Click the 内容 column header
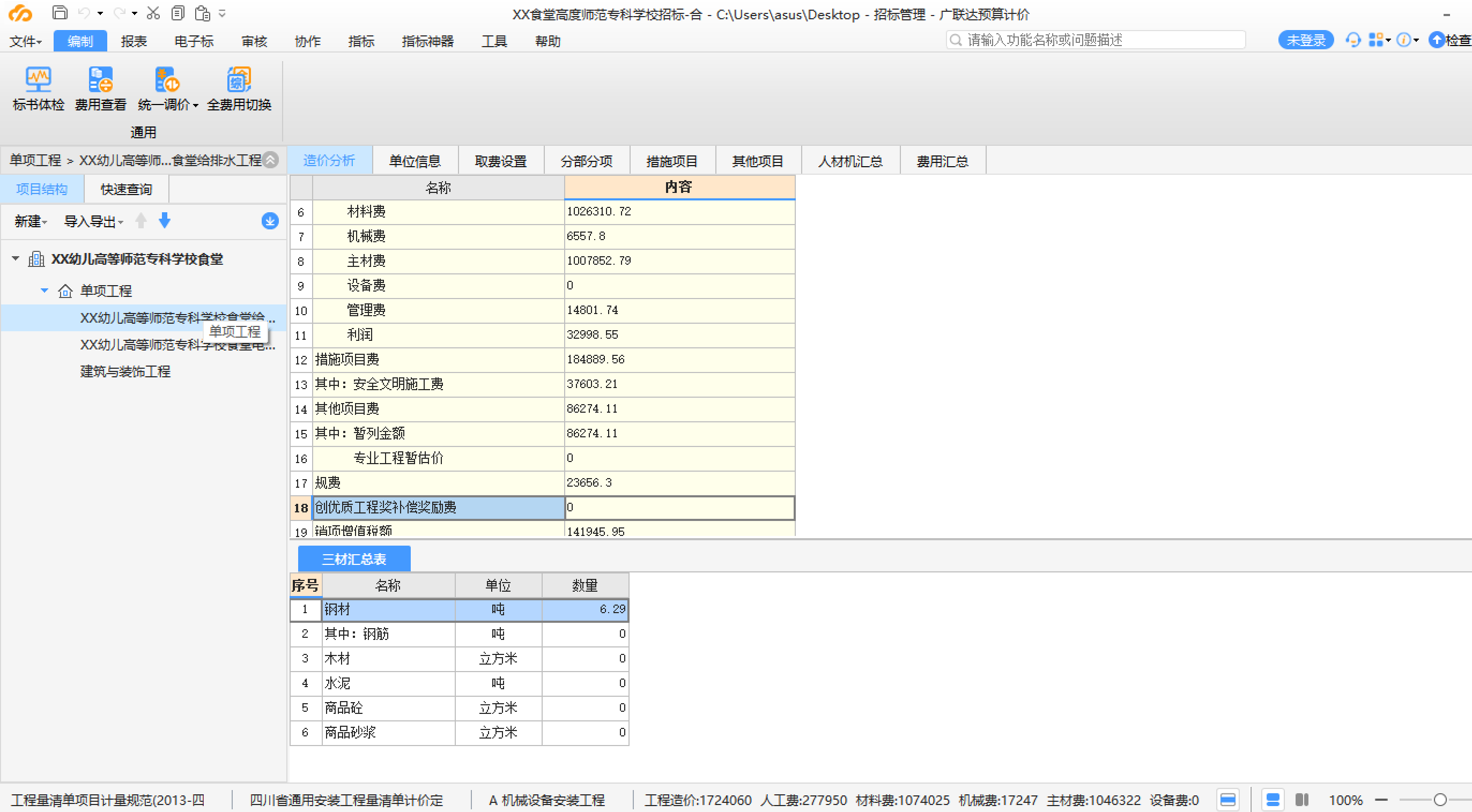This screenshot has width=1472, height=812. [679, 187]
